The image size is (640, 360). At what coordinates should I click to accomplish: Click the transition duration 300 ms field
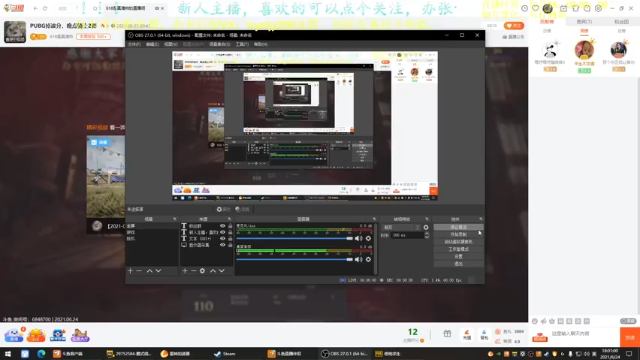pyautogui.click(x=407, y=236)
